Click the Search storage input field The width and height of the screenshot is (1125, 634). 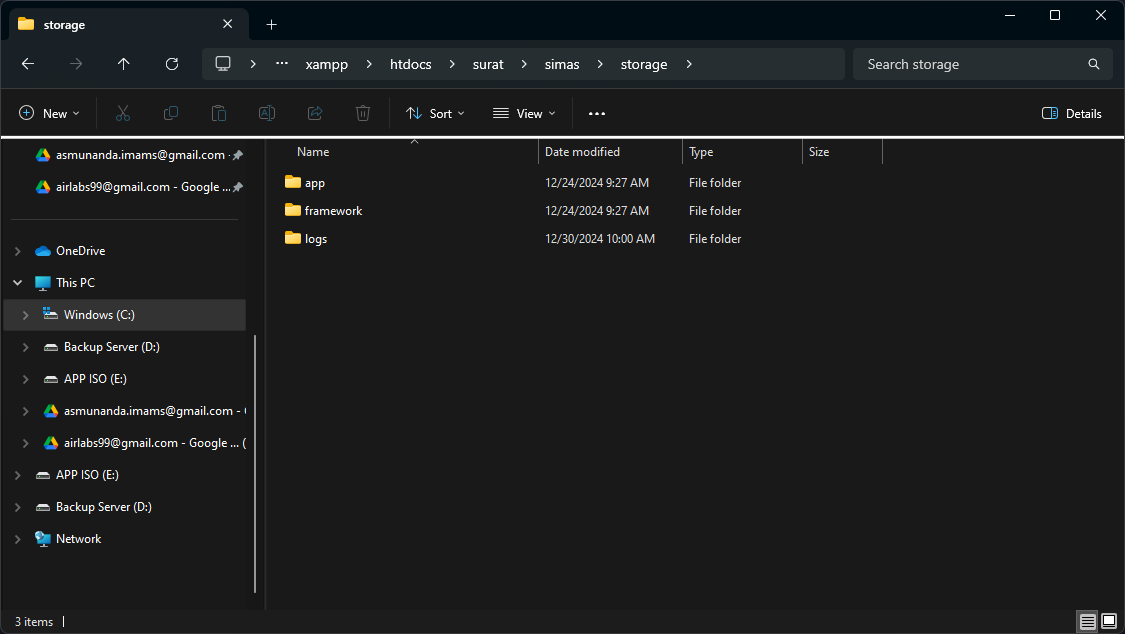tap(970, 64)
